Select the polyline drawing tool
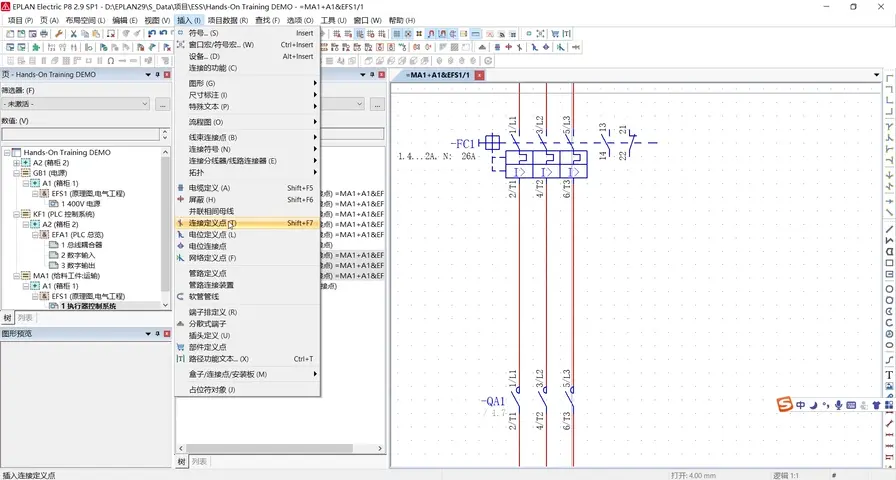Viewport: 896px width, 480px height. [889, 241]
